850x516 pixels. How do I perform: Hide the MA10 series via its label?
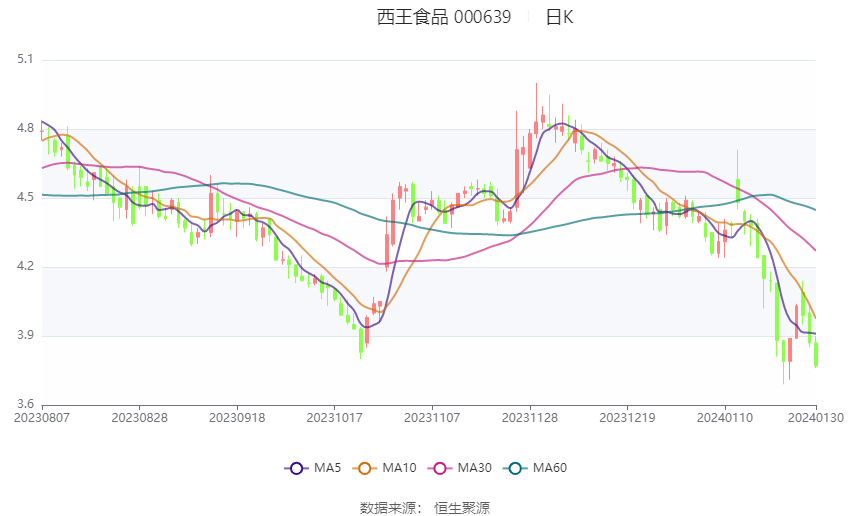tap(399, 468)
